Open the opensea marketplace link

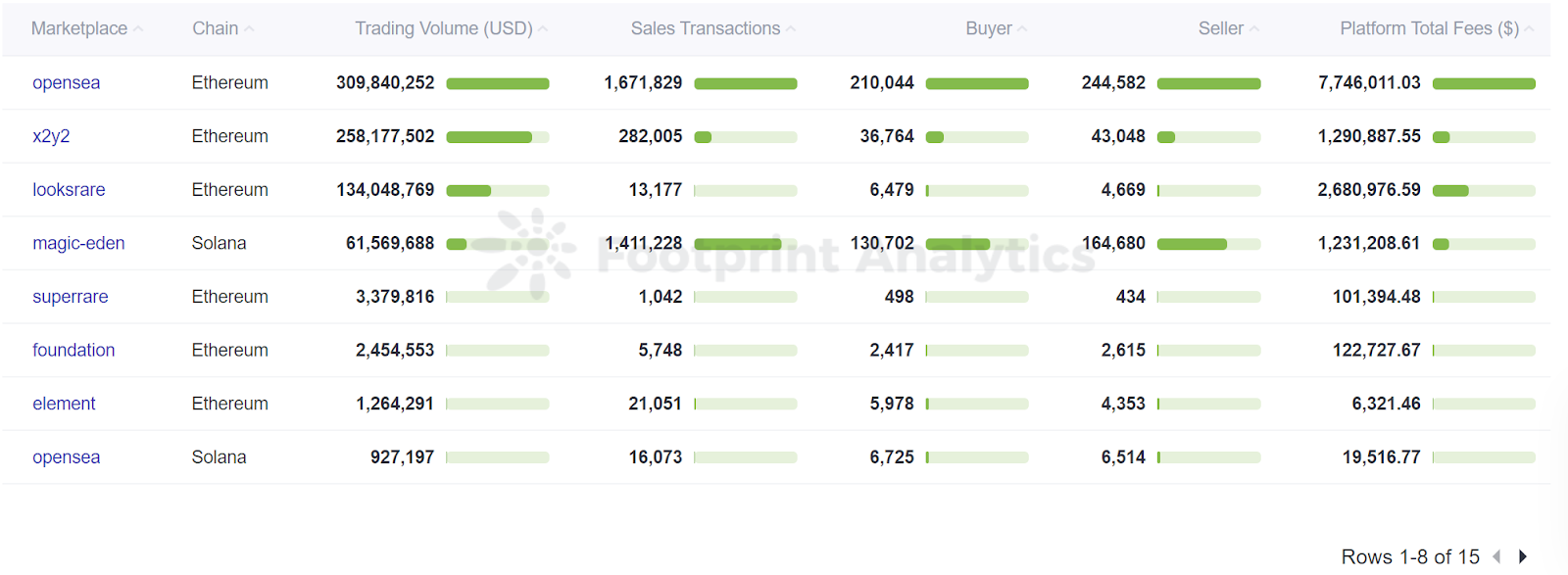(x=66, y=82)
